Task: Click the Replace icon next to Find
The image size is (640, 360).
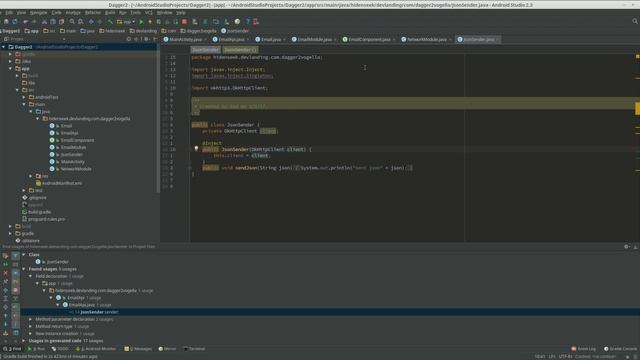Action: 81,22
